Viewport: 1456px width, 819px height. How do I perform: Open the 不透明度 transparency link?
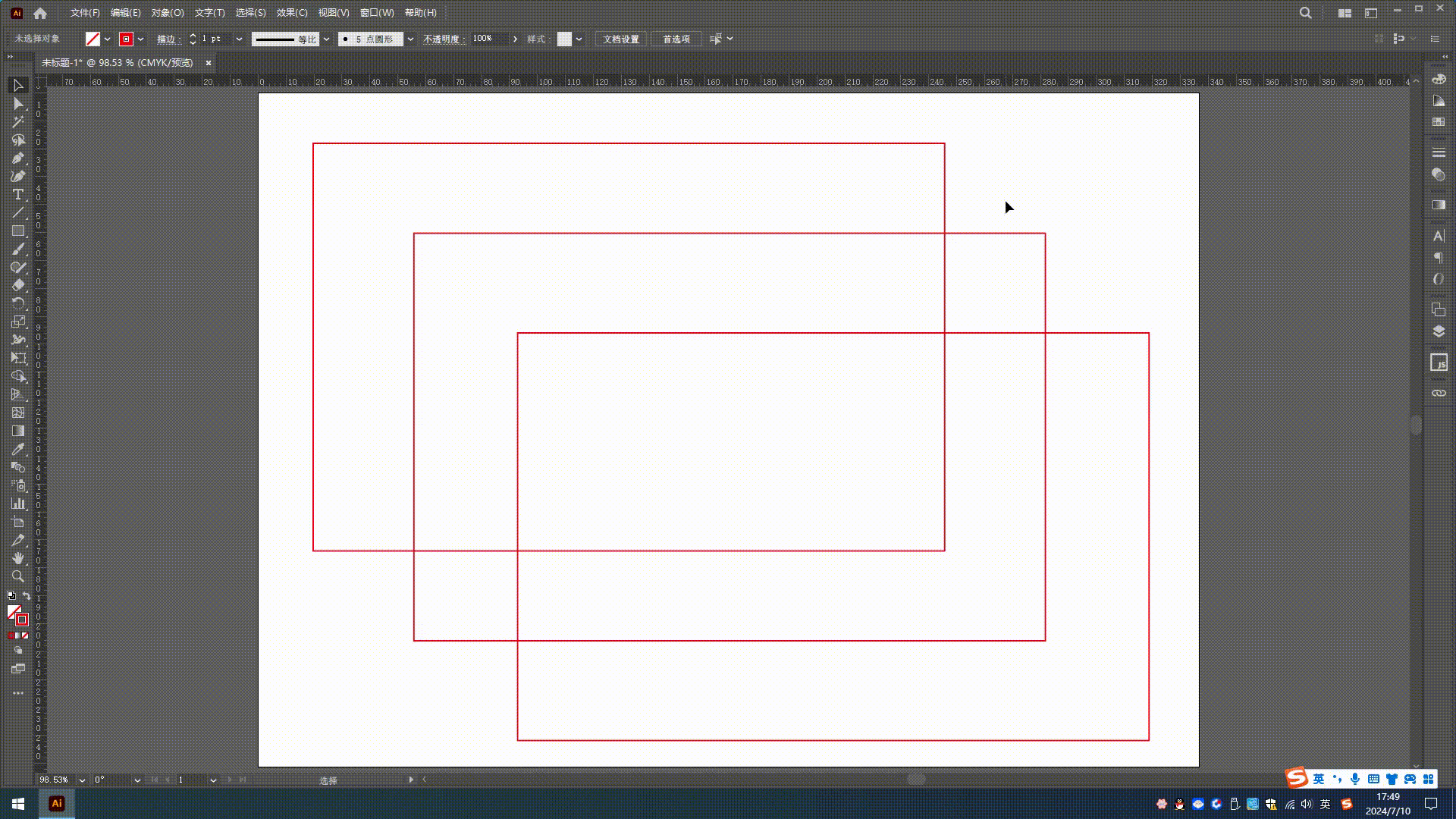[444, 39]
